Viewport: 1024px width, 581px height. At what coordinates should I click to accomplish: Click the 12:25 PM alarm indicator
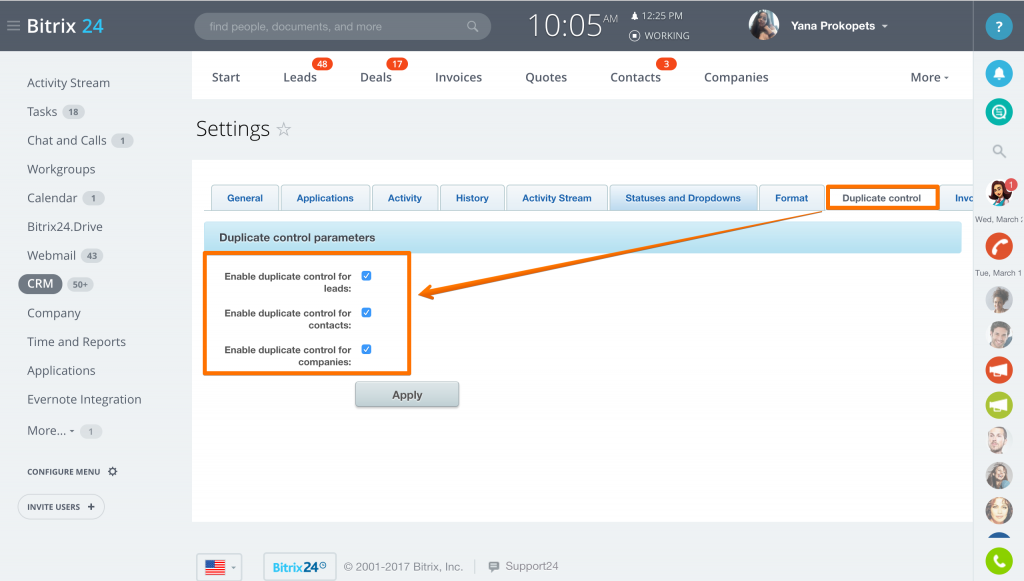(x=656, y=16)
